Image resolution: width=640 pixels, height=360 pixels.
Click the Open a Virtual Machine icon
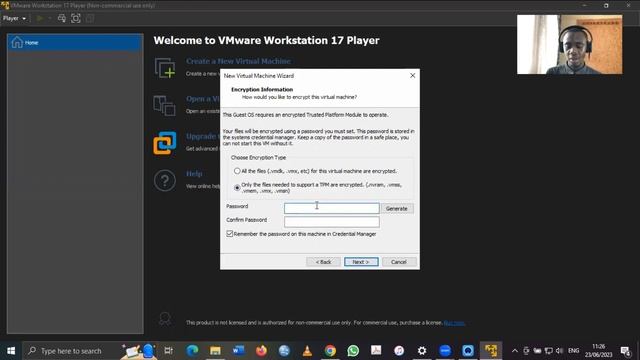click(x=164, y=105)
